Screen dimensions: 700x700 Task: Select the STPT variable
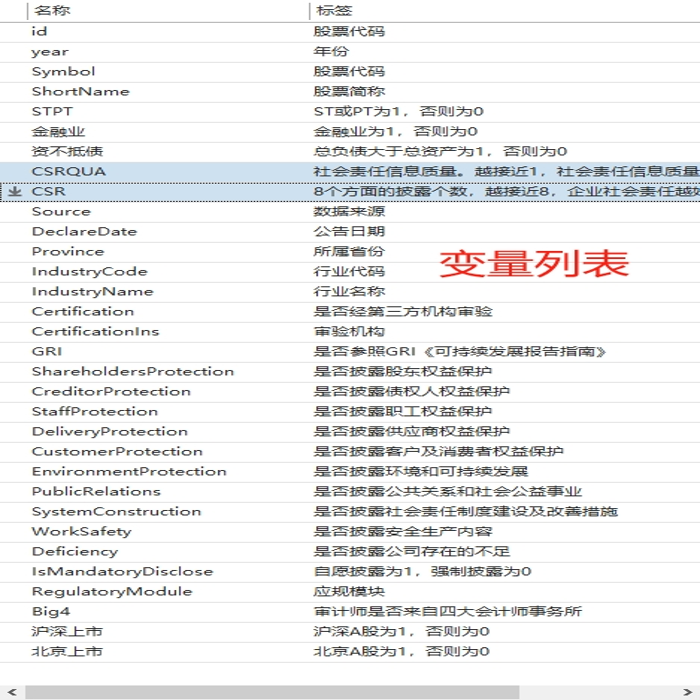coord(52,111)
